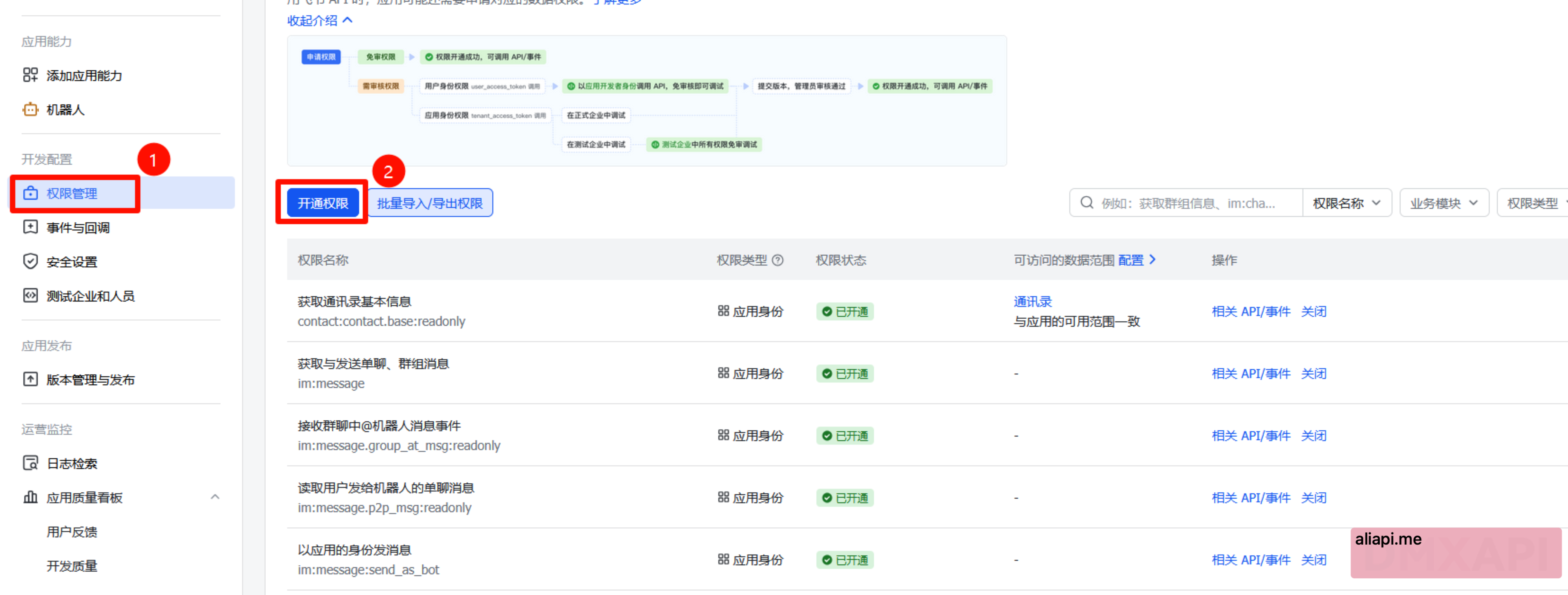
Task: Click the 接收群聊中@机器人消息事件 permission name
Action: [379, 426]
